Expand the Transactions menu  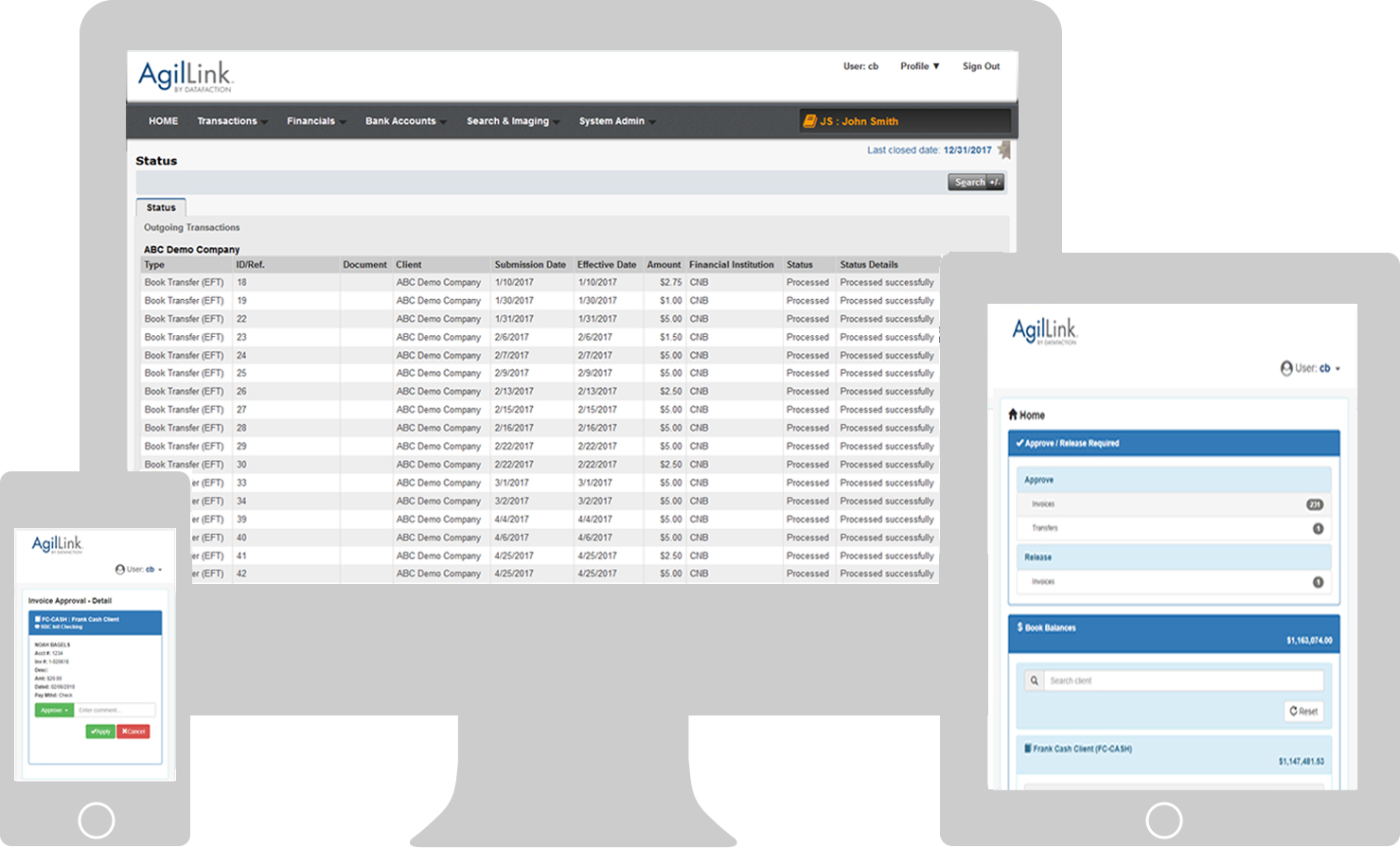pyautogui.click(x=232, y=121)
